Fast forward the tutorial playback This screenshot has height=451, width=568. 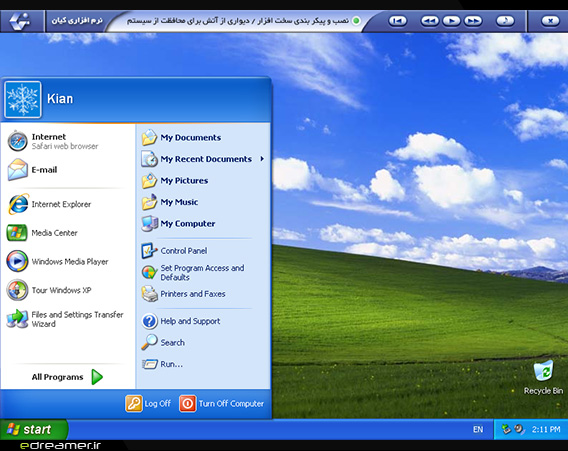[x=473, y=21]
